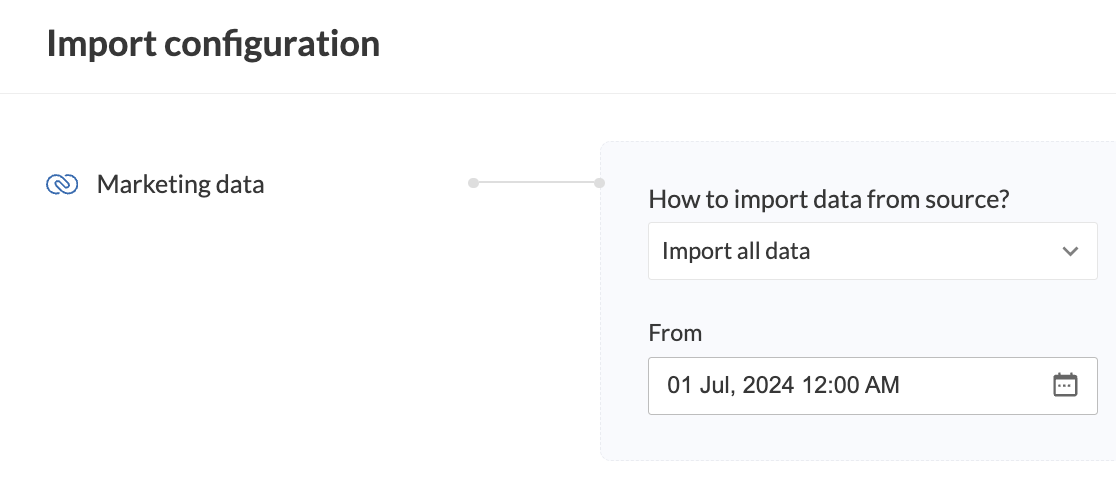This screenshot has height=486, width=1116.
Task: Click the Marketing data link icon
Action: point(62,184)
